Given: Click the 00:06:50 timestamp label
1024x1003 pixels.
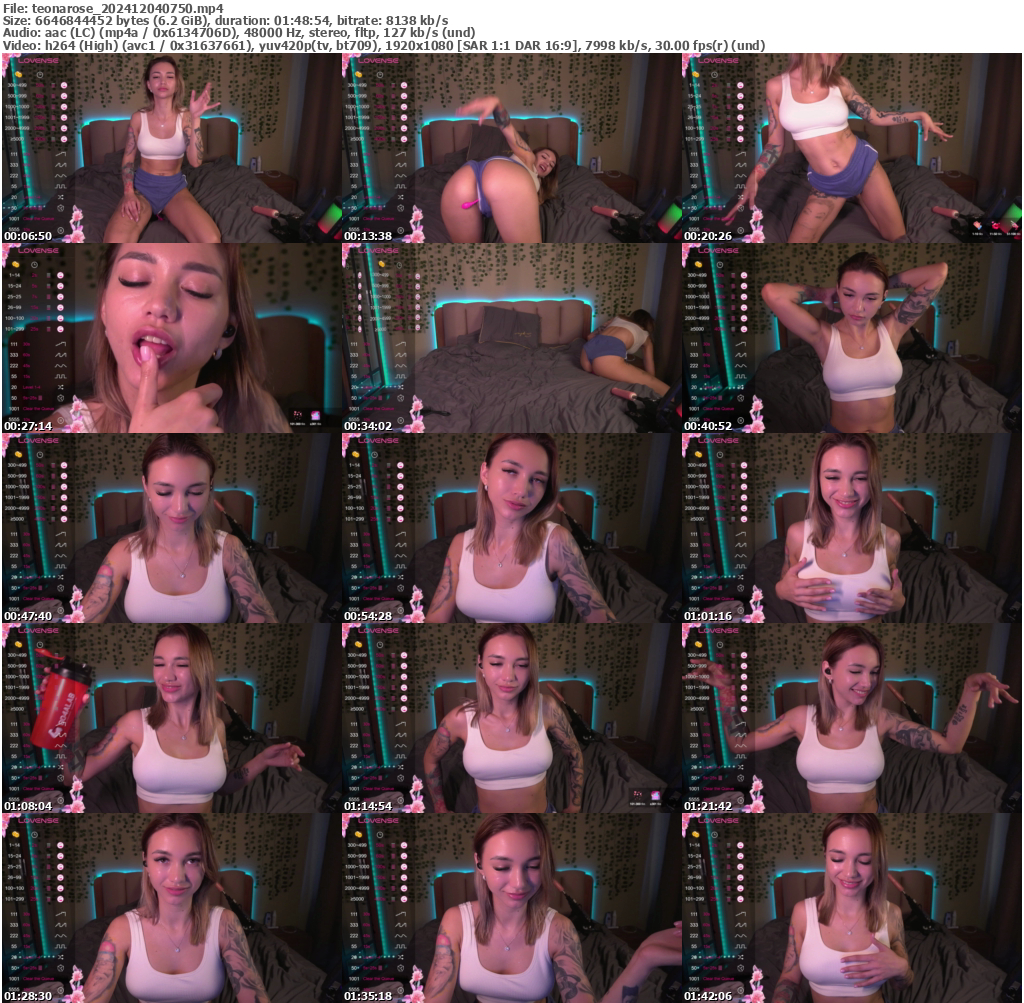Looking at the screenshot, I should (x=28, y=235).
